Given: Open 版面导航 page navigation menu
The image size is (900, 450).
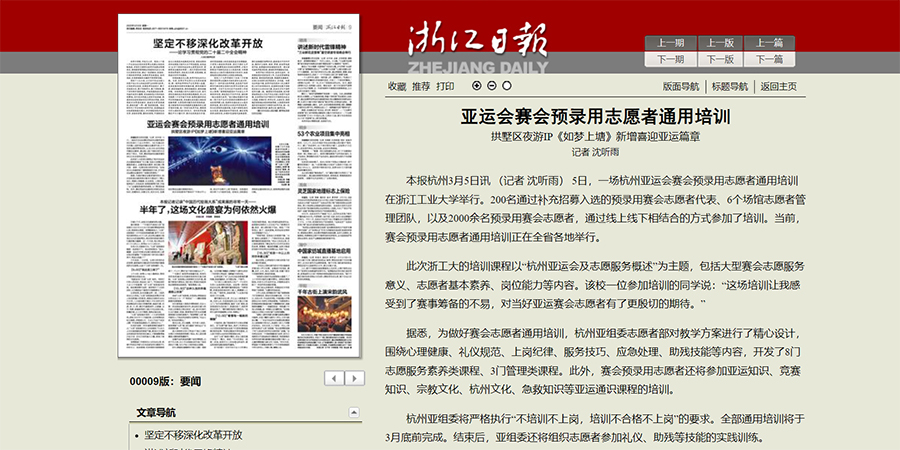Looking at the screenshot, I should [x=681, y=87].
